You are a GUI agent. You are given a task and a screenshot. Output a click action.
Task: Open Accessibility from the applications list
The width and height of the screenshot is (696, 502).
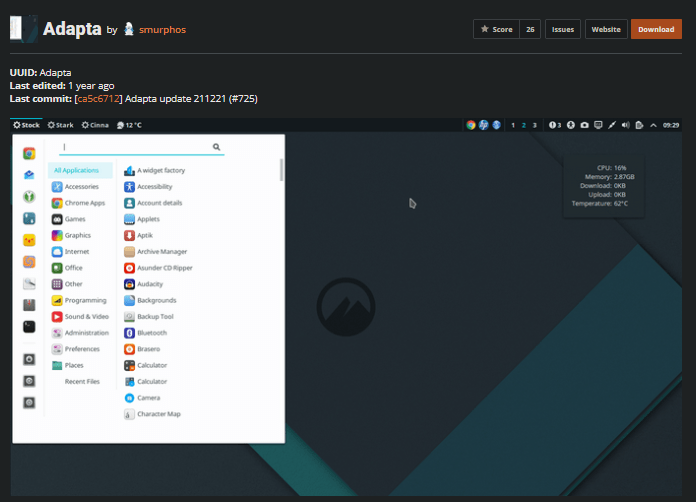tap(148, 187)
